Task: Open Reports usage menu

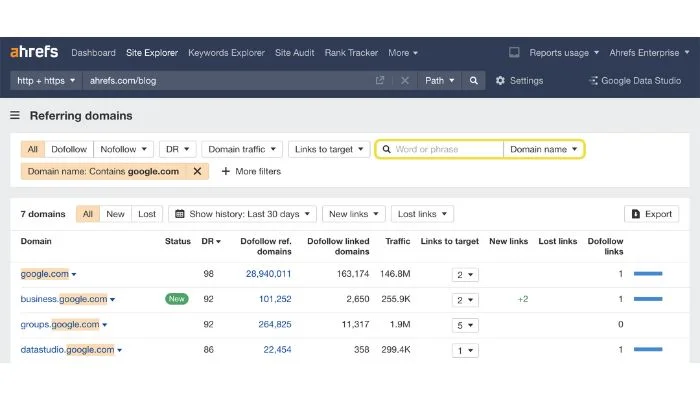Action: [x=564, y=53]
